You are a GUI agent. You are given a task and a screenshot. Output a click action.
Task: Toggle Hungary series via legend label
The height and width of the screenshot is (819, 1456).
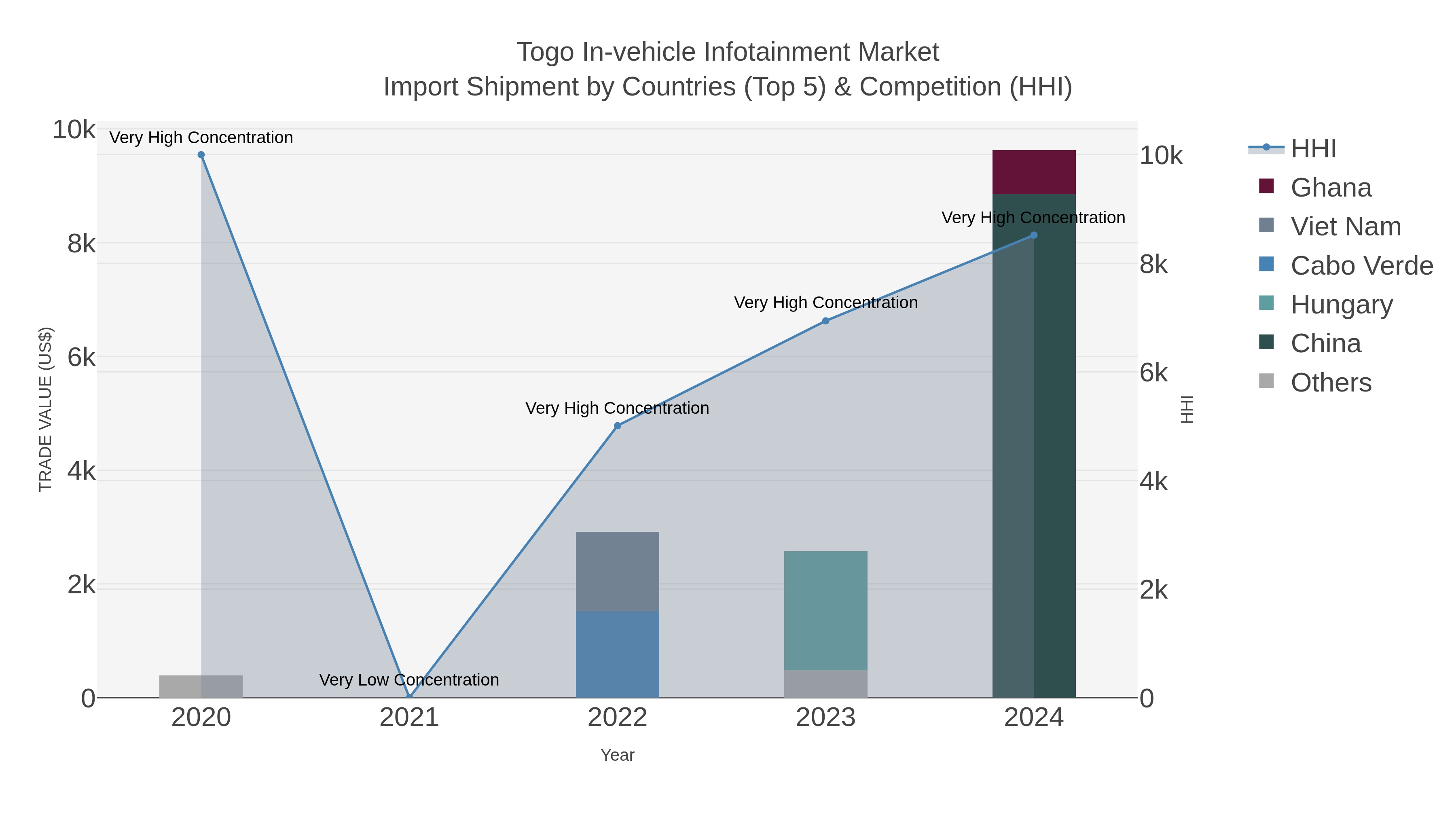[x=1342, y=305]
